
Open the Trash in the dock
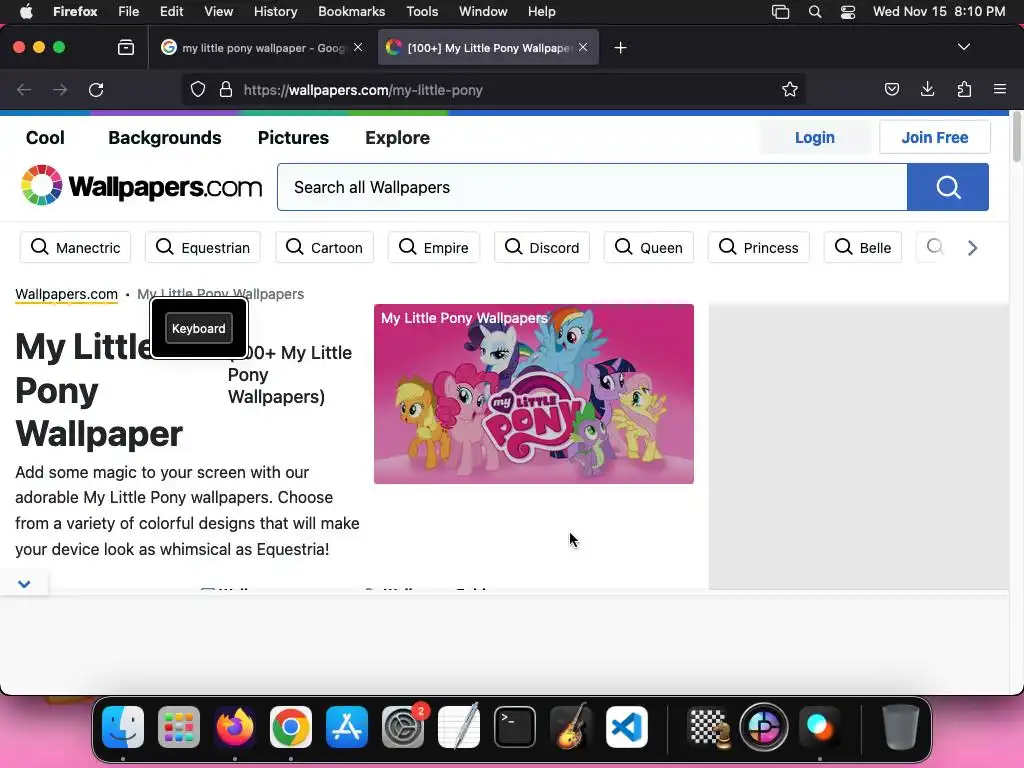(x=901, y=727)
